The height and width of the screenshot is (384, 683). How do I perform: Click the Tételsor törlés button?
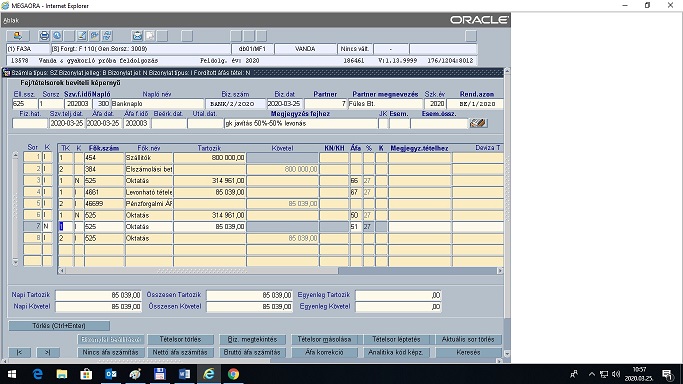pos(180,339)
